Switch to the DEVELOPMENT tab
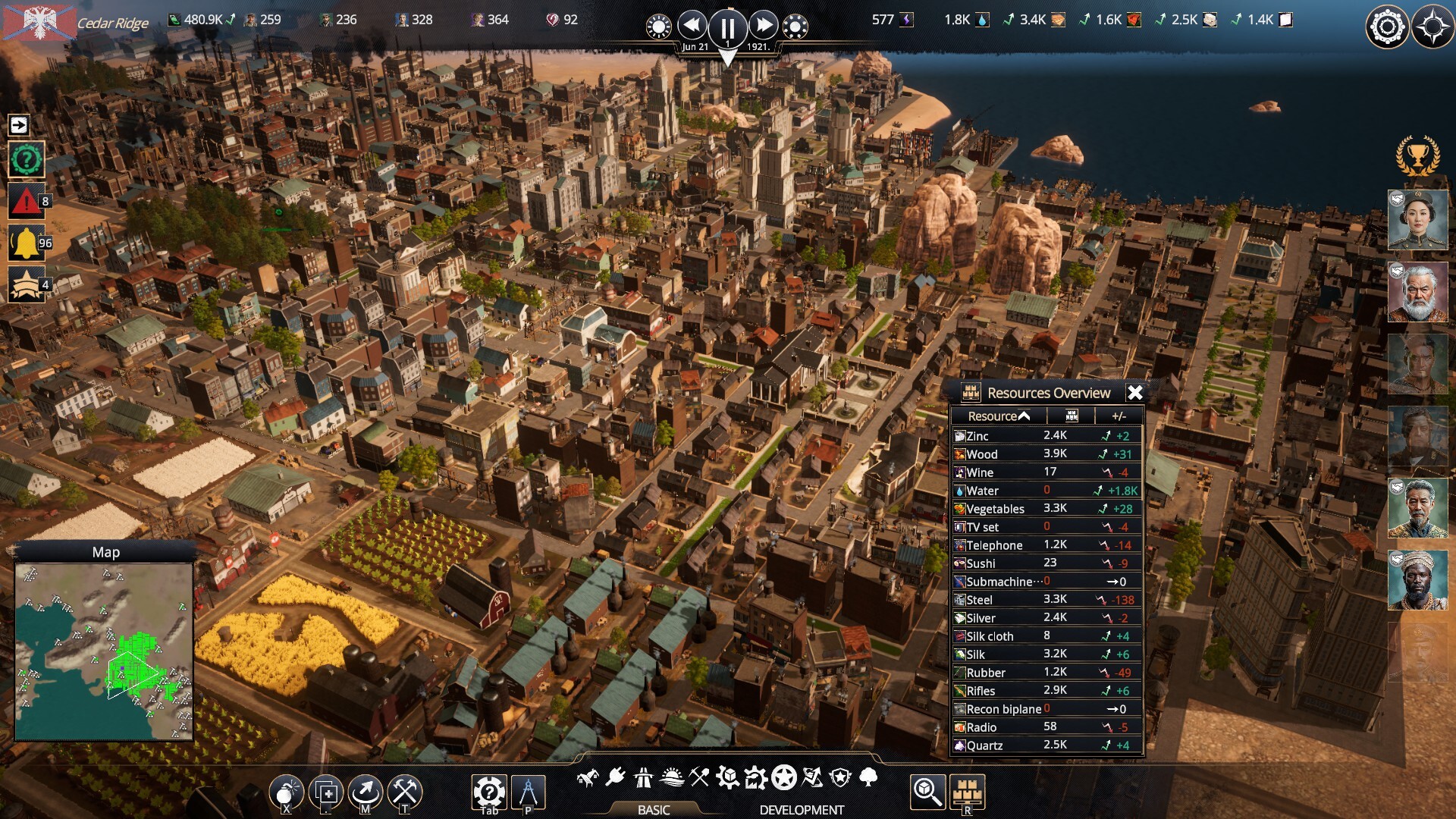Screen dimensions: 1456x819 point(802,809)
